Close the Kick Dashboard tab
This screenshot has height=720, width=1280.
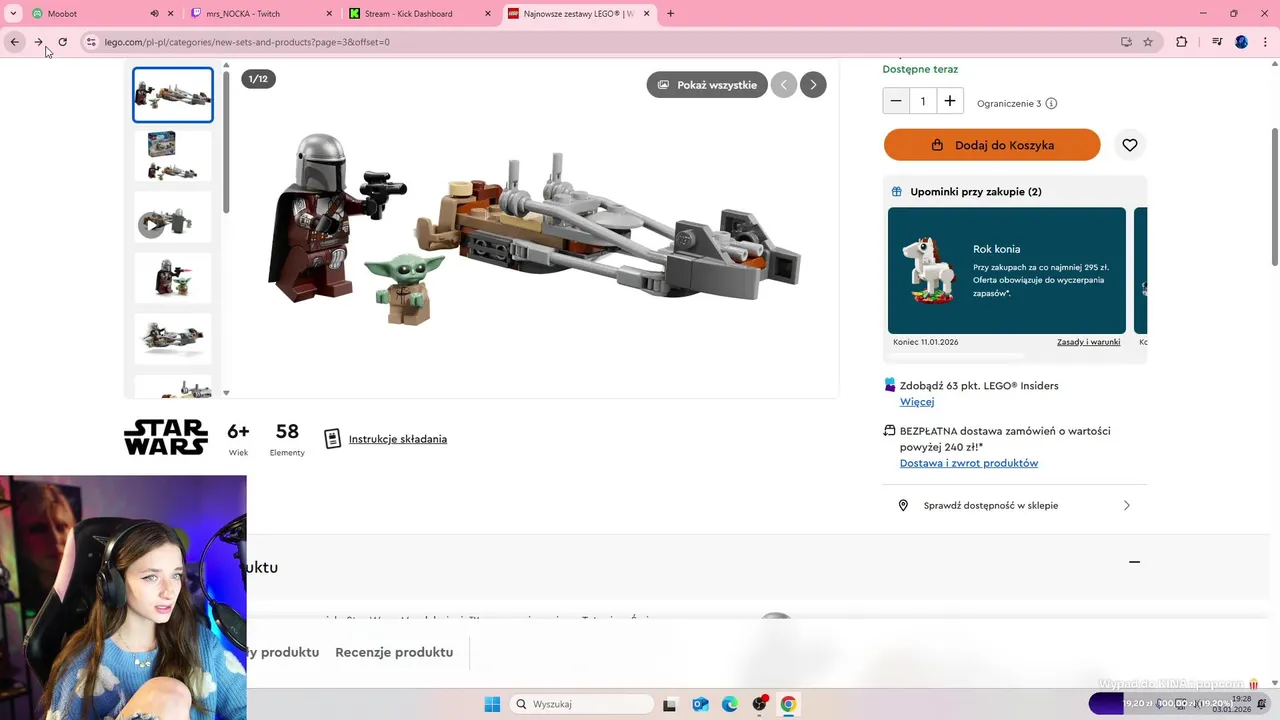pyautogui.click(x=488, y=14)
